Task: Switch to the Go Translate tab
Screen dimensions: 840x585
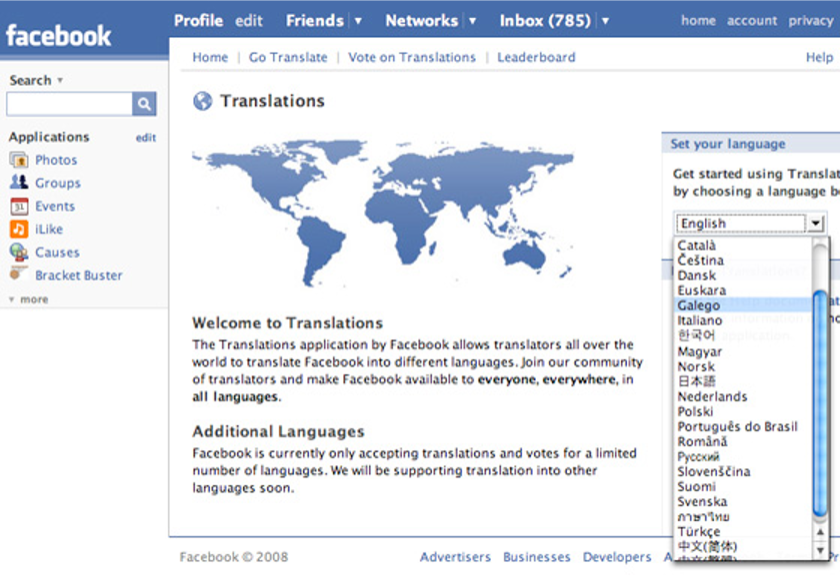Action: (x=288, y=57)
